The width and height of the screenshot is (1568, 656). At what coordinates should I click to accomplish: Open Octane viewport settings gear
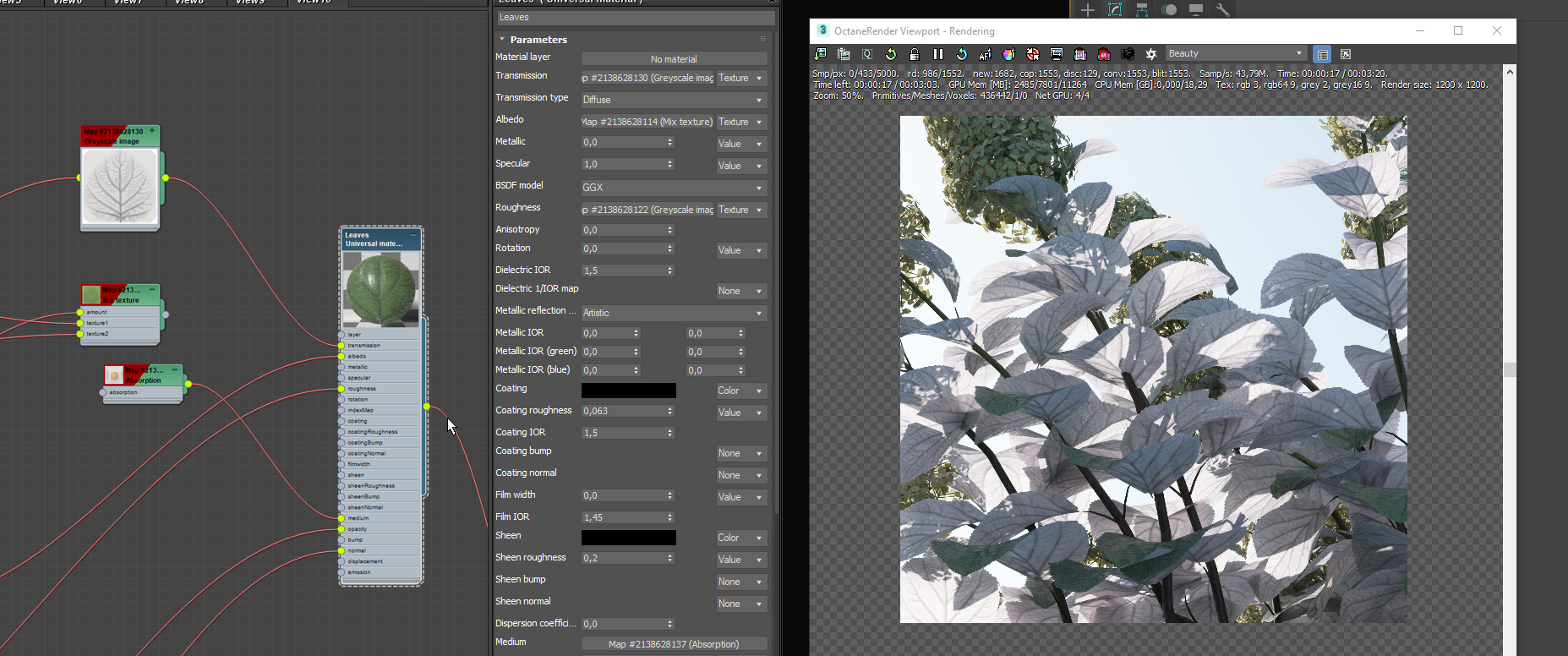tap(1151, 54)
